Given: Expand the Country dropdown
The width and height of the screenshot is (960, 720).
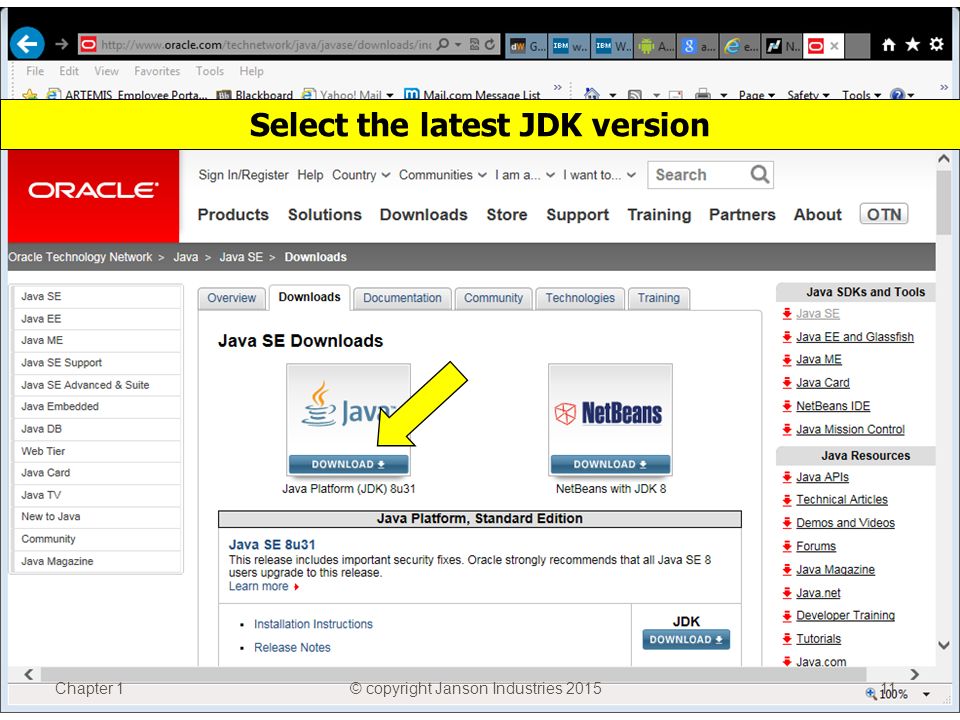Looking at the screenshot, I should 361,175.
